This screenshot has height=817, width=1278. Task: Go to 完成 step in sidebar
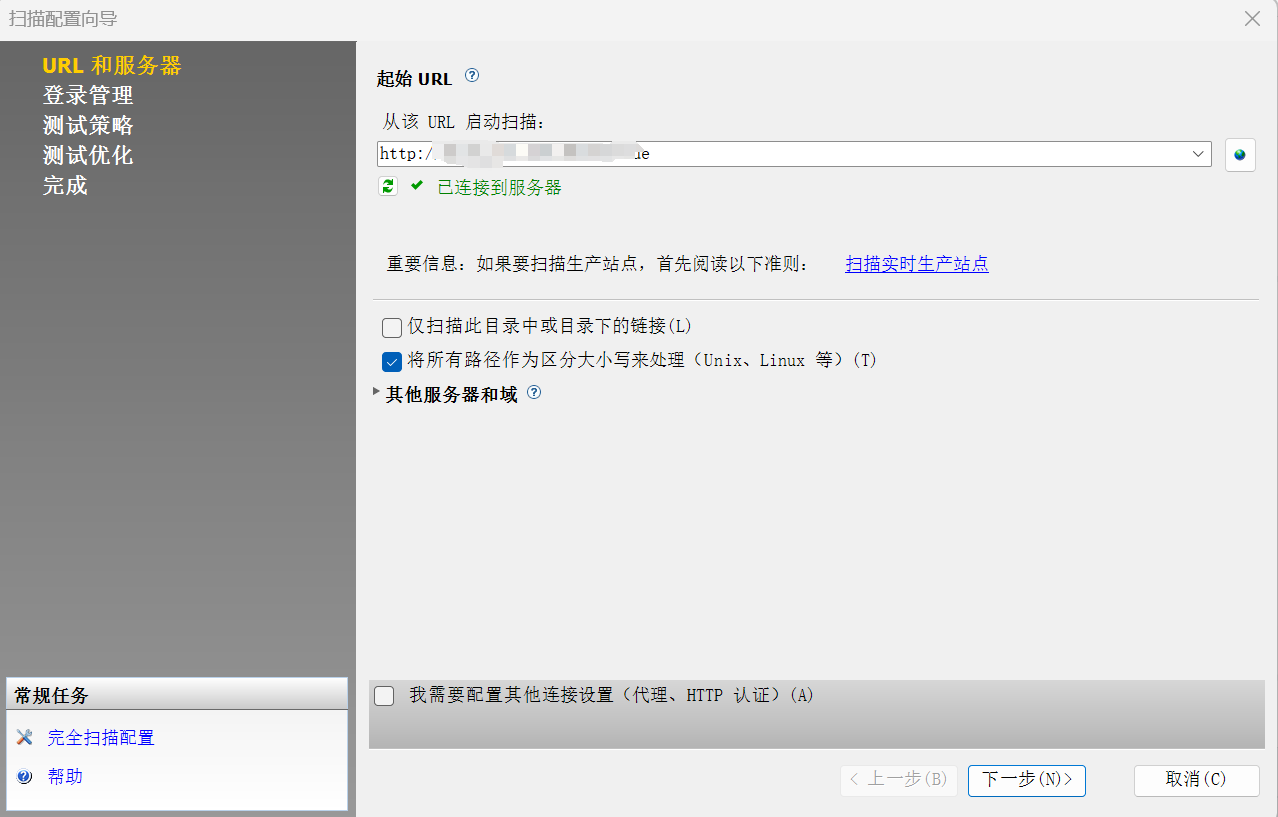click(x=65, y=186)
